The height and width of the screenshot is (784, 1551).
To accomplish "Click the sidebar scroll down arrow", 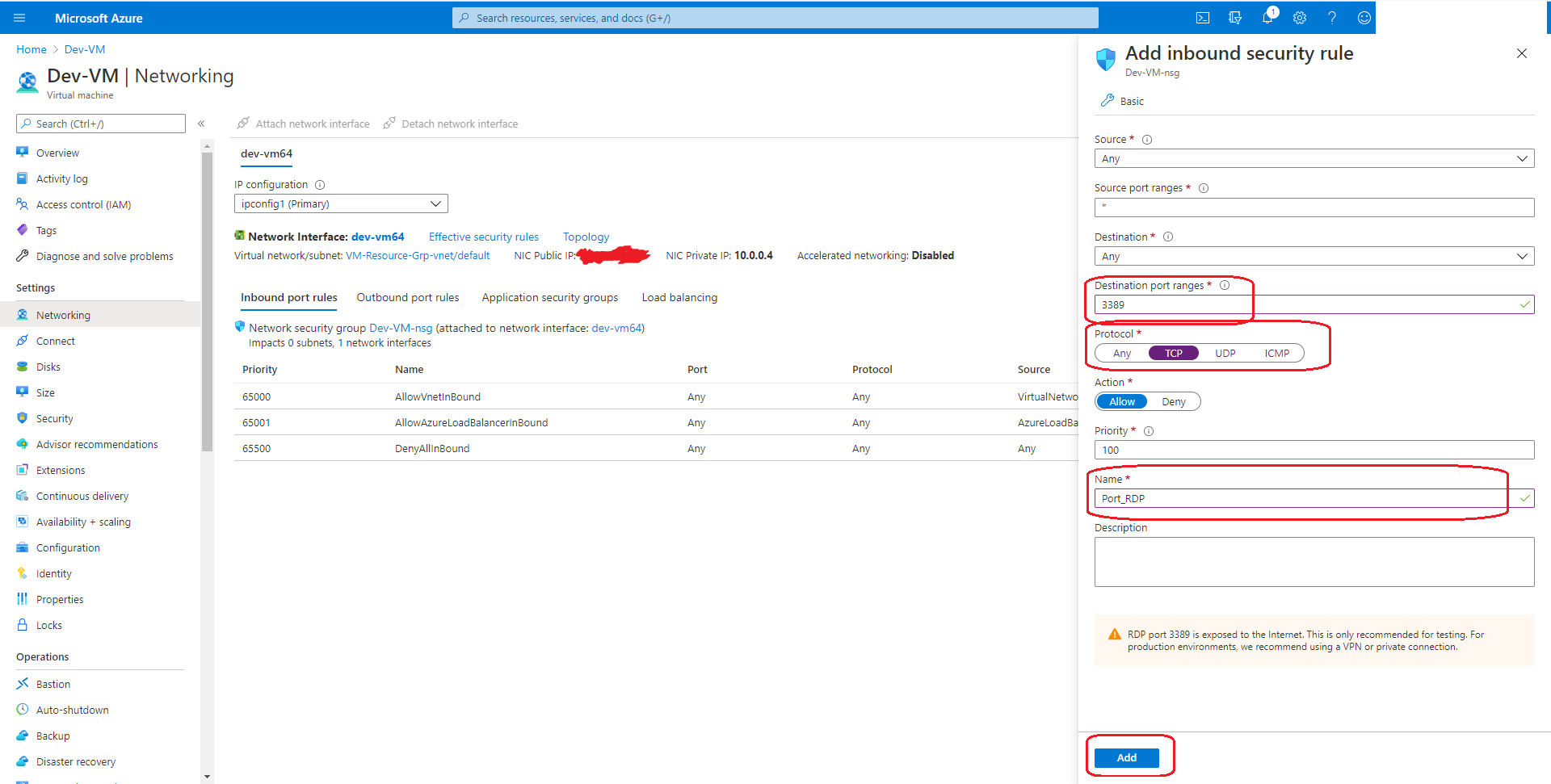I will pyautogui.click(x=208, y=777).
